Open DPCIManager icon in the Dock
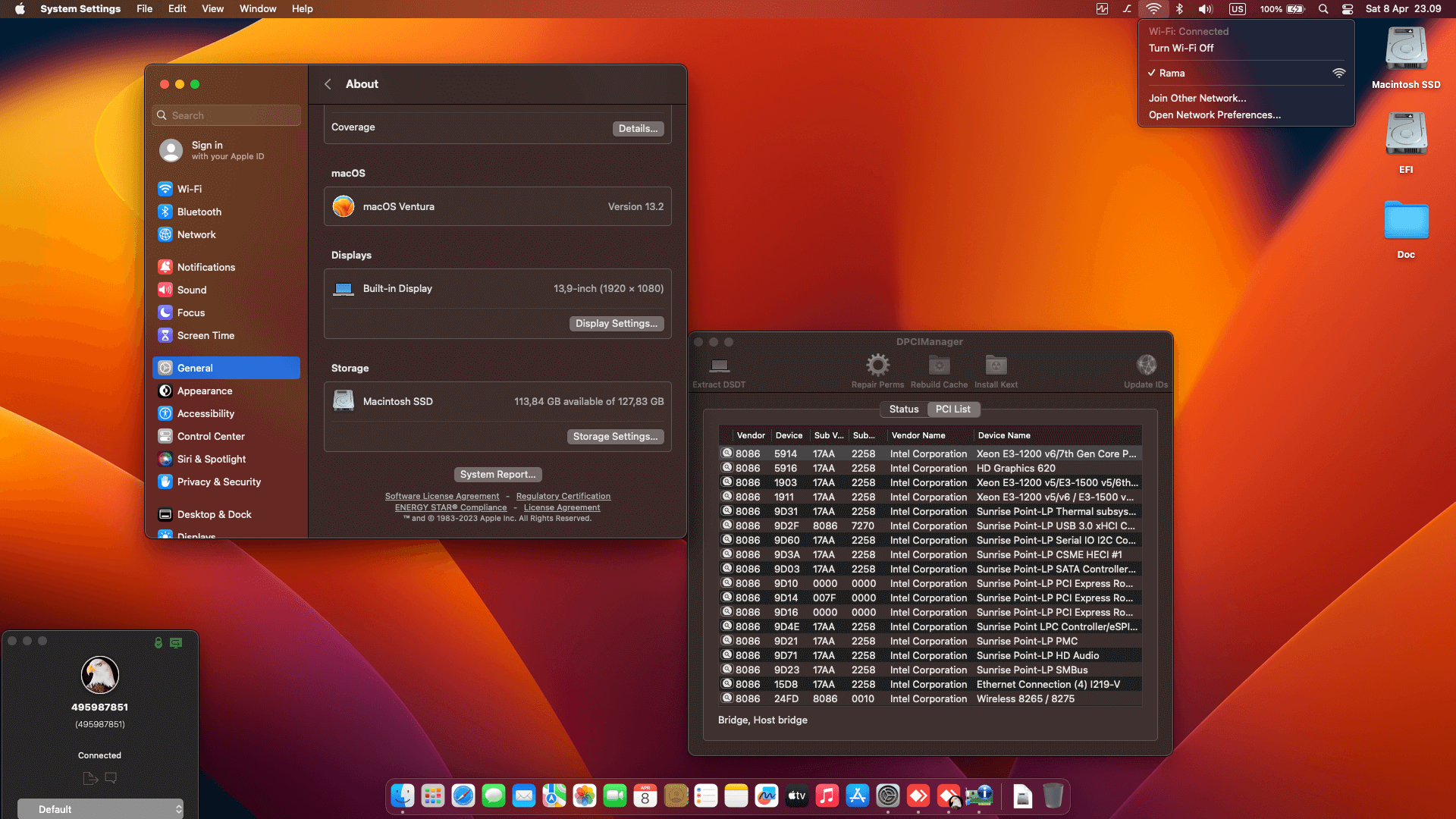The height and width of the screenshot is (819, 1456). 979,795
